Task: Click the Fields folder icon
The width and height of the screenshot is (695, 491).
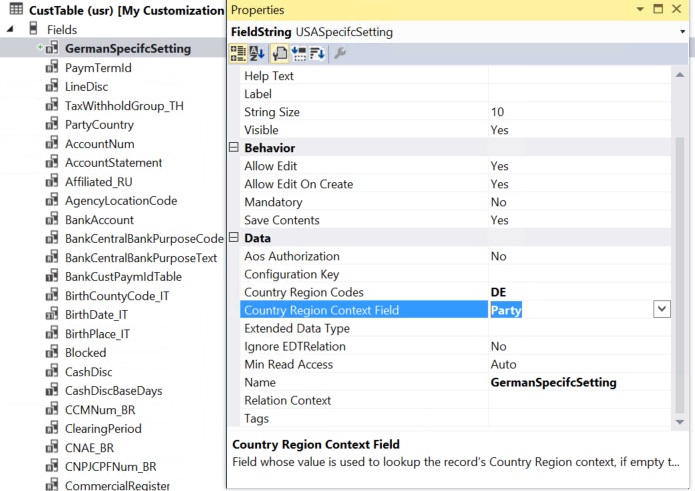Action: [33, 30]
